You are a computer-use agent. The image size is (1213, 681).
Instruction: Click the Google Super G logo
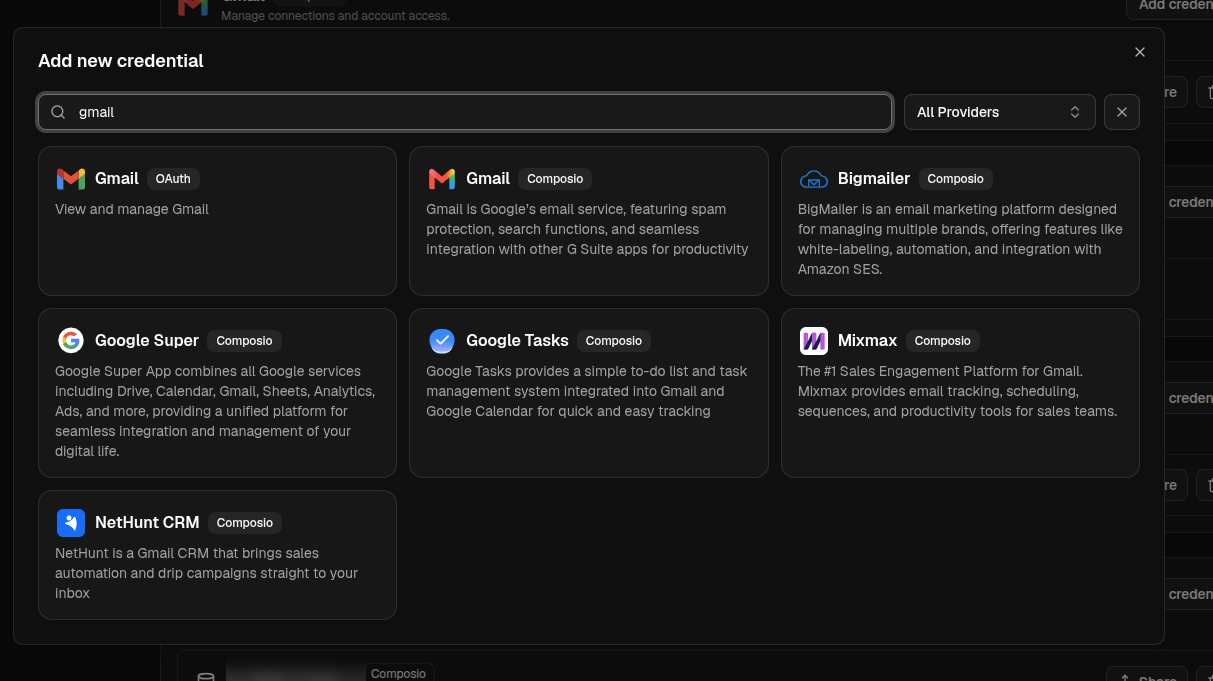[x=71, y=341]
